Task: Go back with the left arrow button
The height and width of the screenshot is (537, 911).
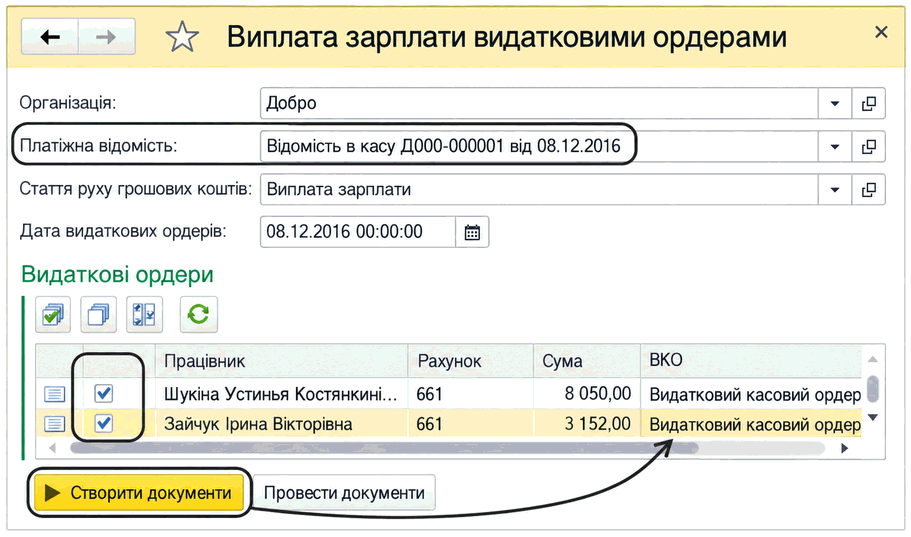Action: point(50,37)
